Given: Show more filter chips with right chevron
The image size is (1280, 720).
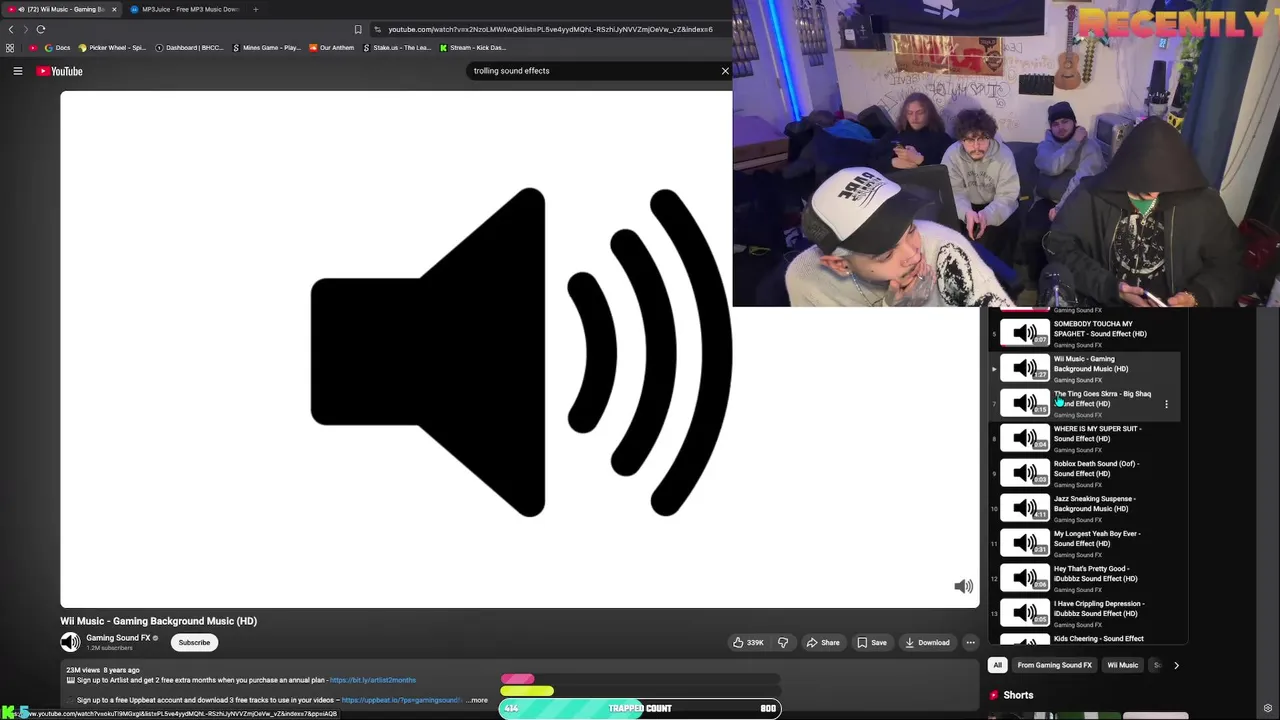Looking at the screenshot, I should 1176,665.
